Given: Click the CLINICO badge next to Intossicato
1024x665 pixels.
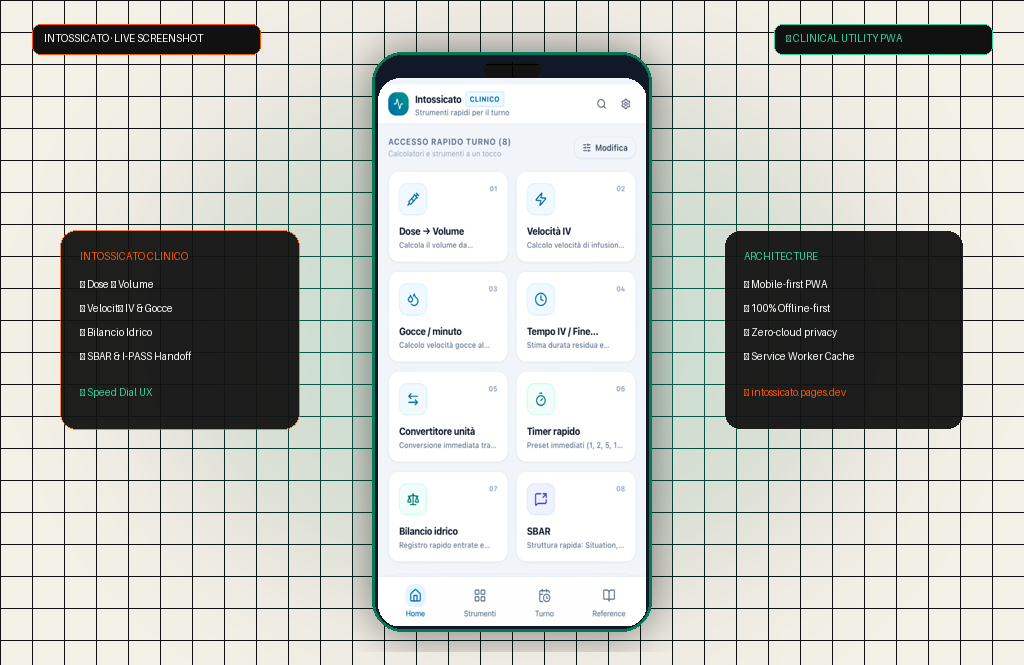Looking at the screenshot, I should tap(485, 99).
